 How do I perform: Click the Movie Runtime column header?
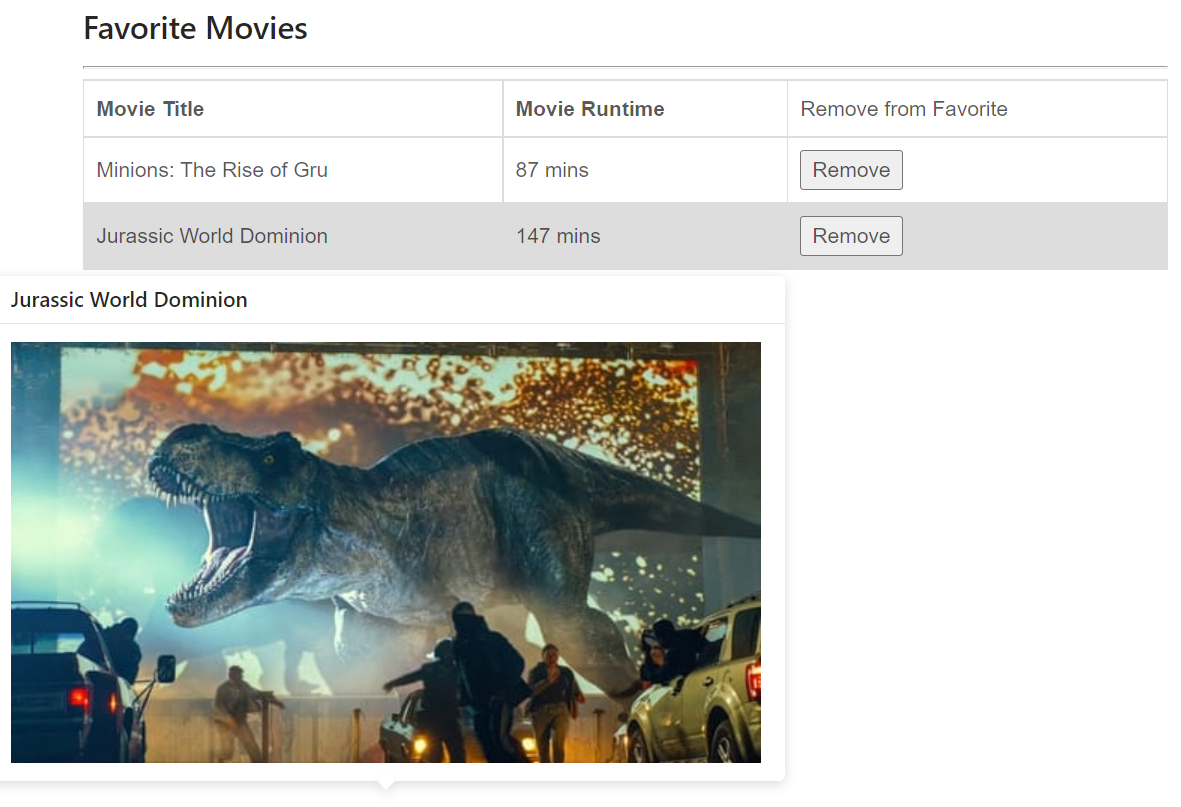[x=645, y=109]
